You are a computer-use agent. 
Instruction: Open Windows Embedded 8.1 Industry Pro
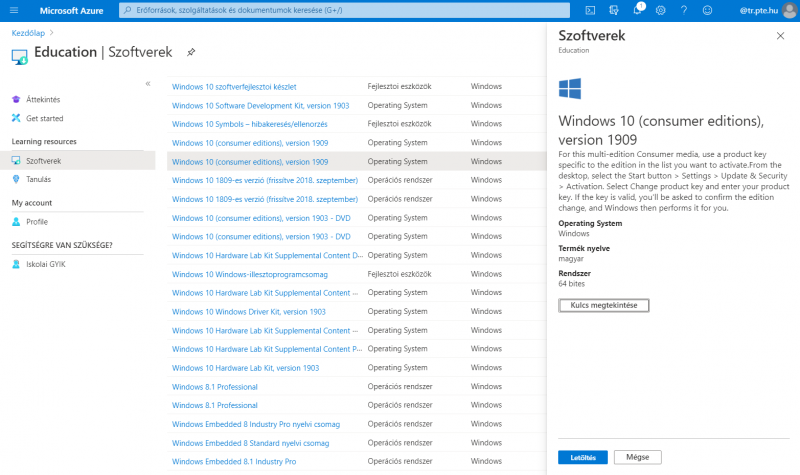click(234, 461)
